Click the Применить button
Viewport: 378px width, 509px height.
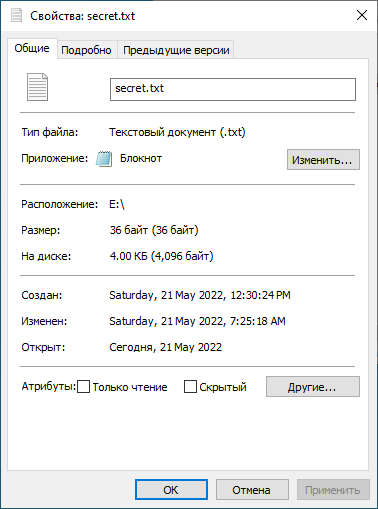point(333,490)
